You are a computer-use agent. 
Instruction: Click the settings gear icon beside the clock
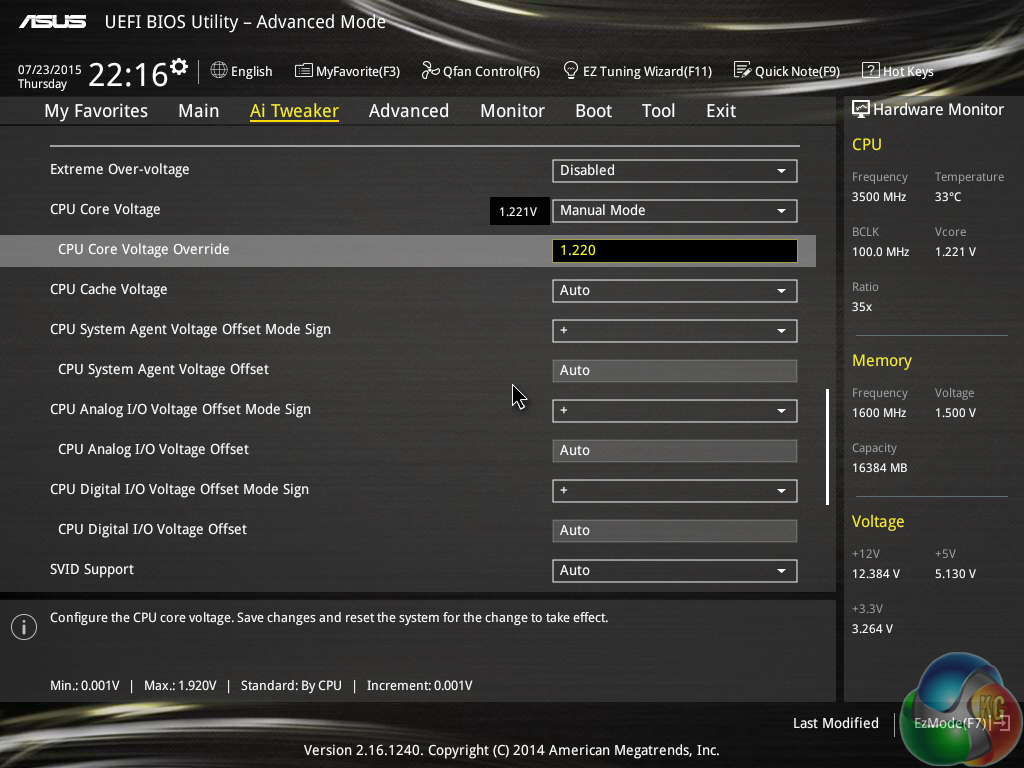(x=179, y=66)
